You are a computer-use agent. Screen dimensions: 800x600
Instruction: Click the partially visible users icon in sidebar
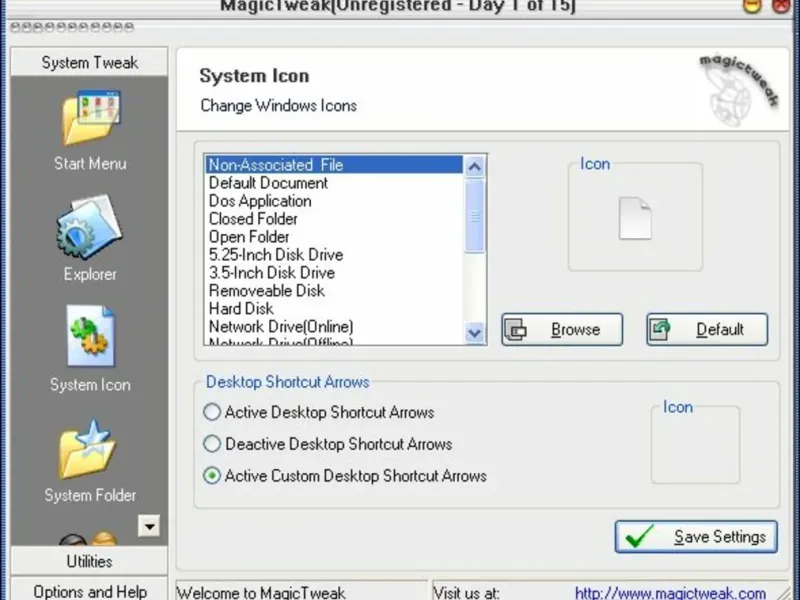88,538
